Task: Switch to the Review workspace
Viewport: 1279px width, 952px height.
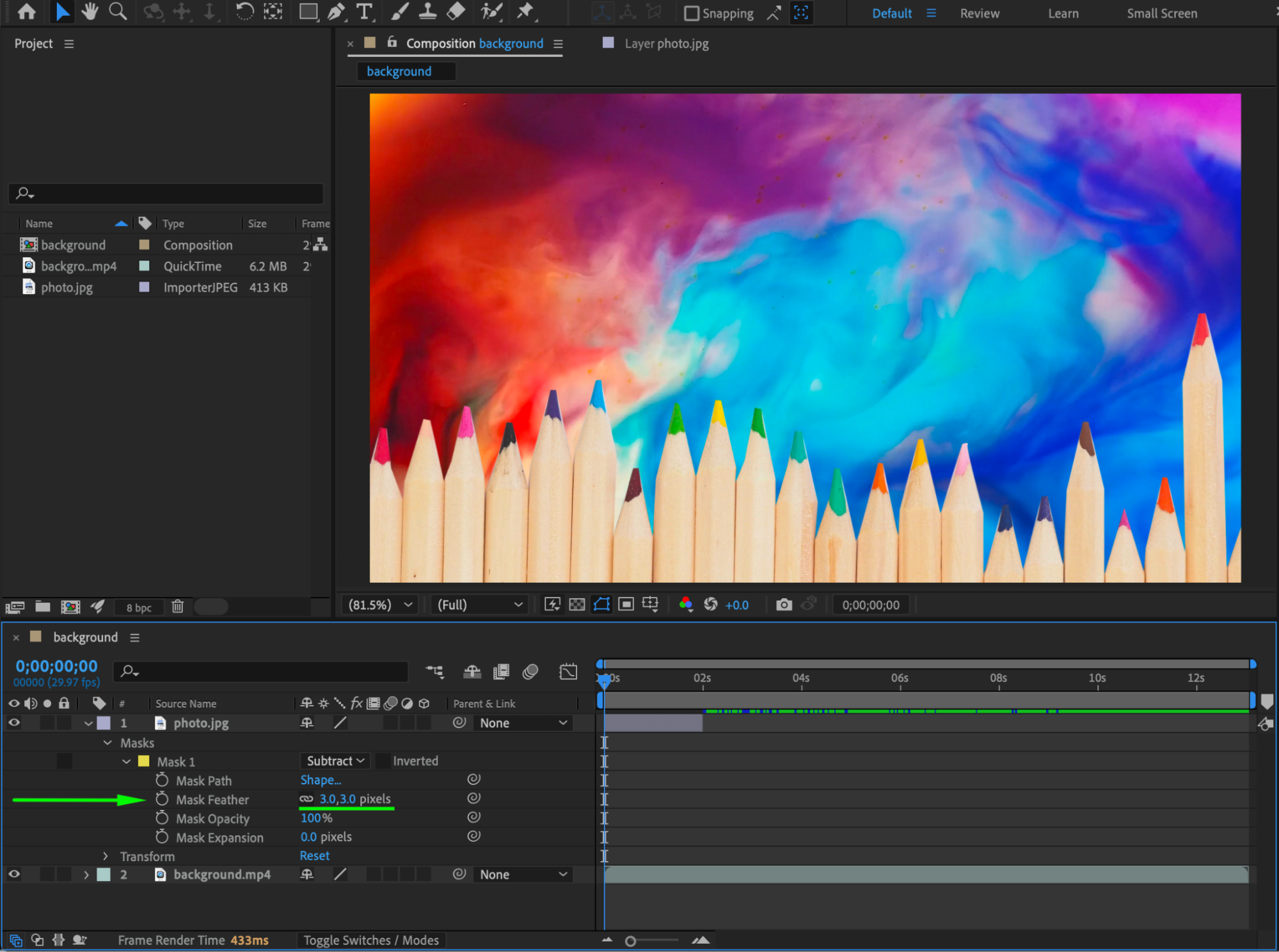Action: pyautogui.click(x=979, y=13)
